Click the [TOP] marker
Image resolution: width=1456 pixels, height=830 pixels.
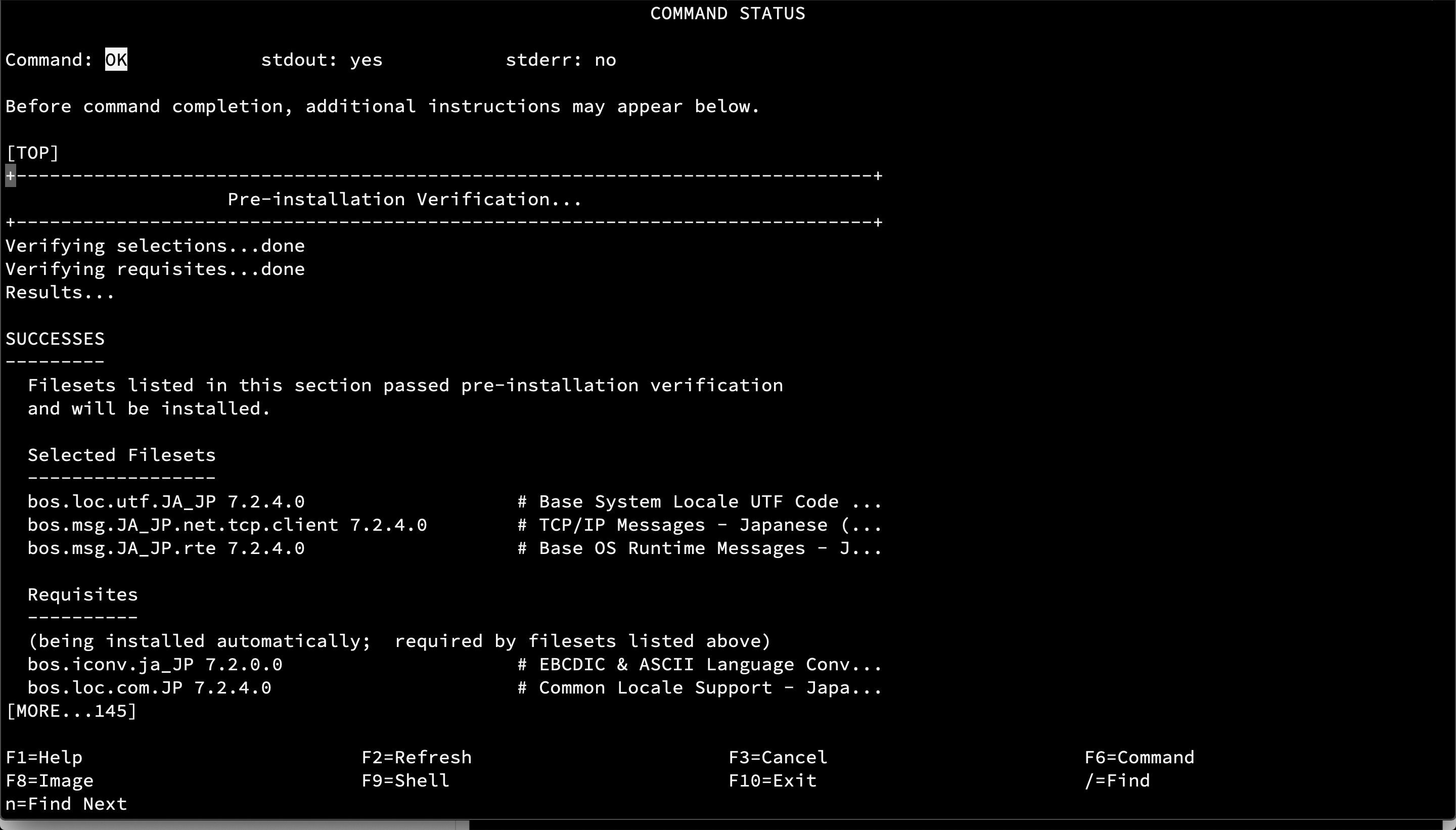point(32,152)
